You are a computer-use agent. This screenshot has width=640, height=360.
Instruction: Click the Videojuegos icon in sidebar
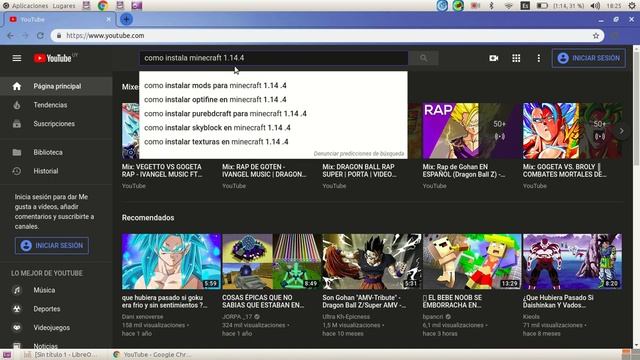[17, 327]
